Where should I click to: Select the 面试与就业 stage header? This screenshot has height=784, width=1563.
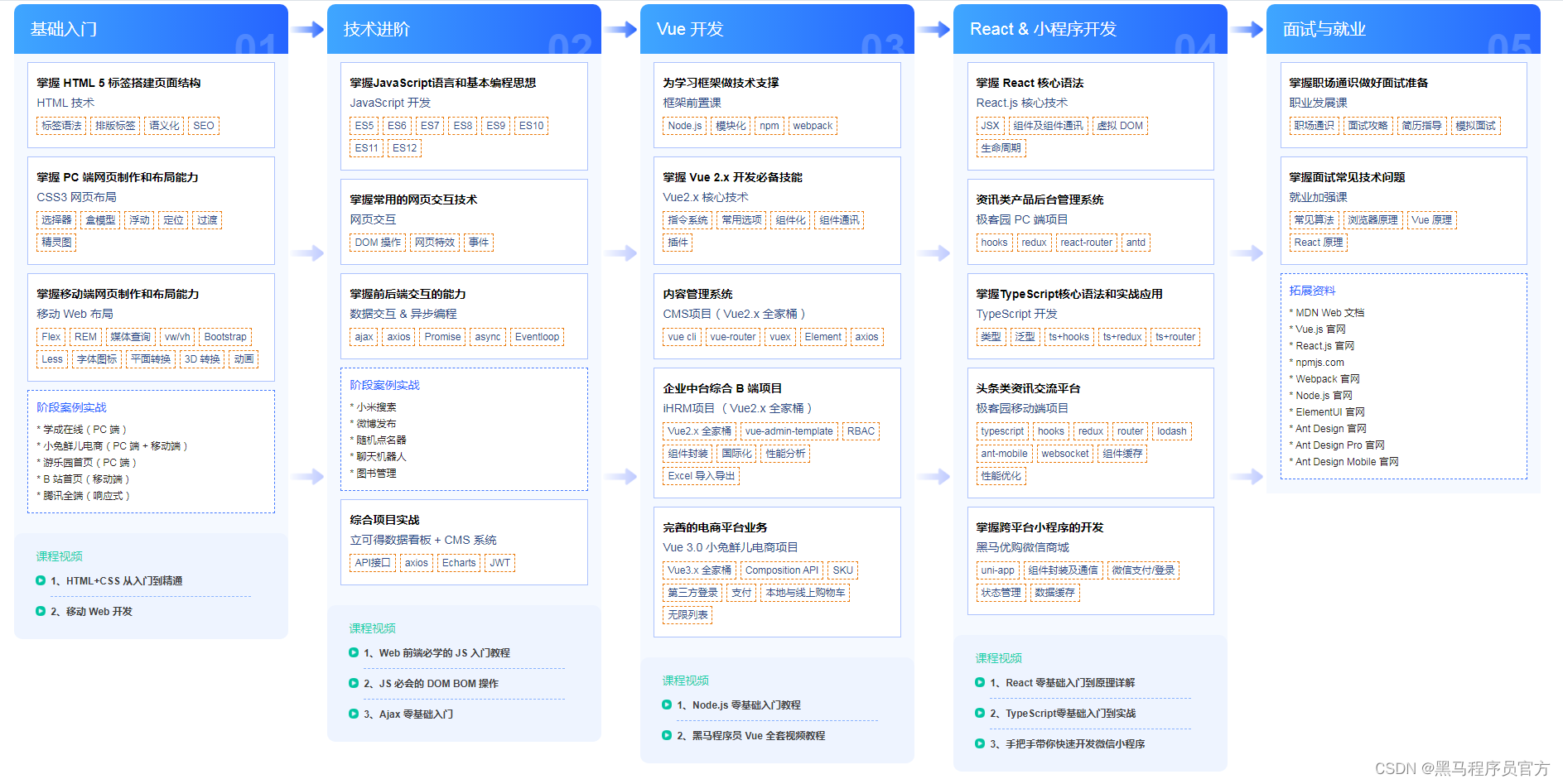click(x=1403, y=29)
